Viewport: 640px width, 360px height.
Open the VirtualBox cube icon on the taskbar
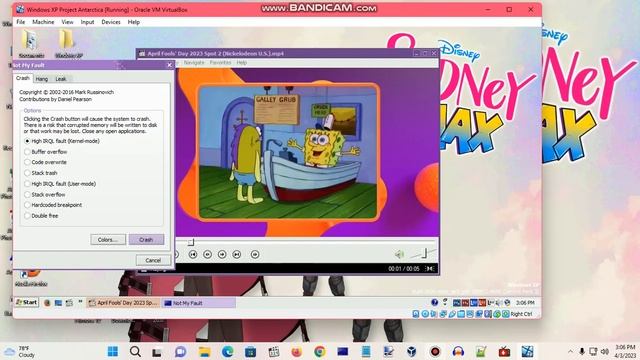411,351
